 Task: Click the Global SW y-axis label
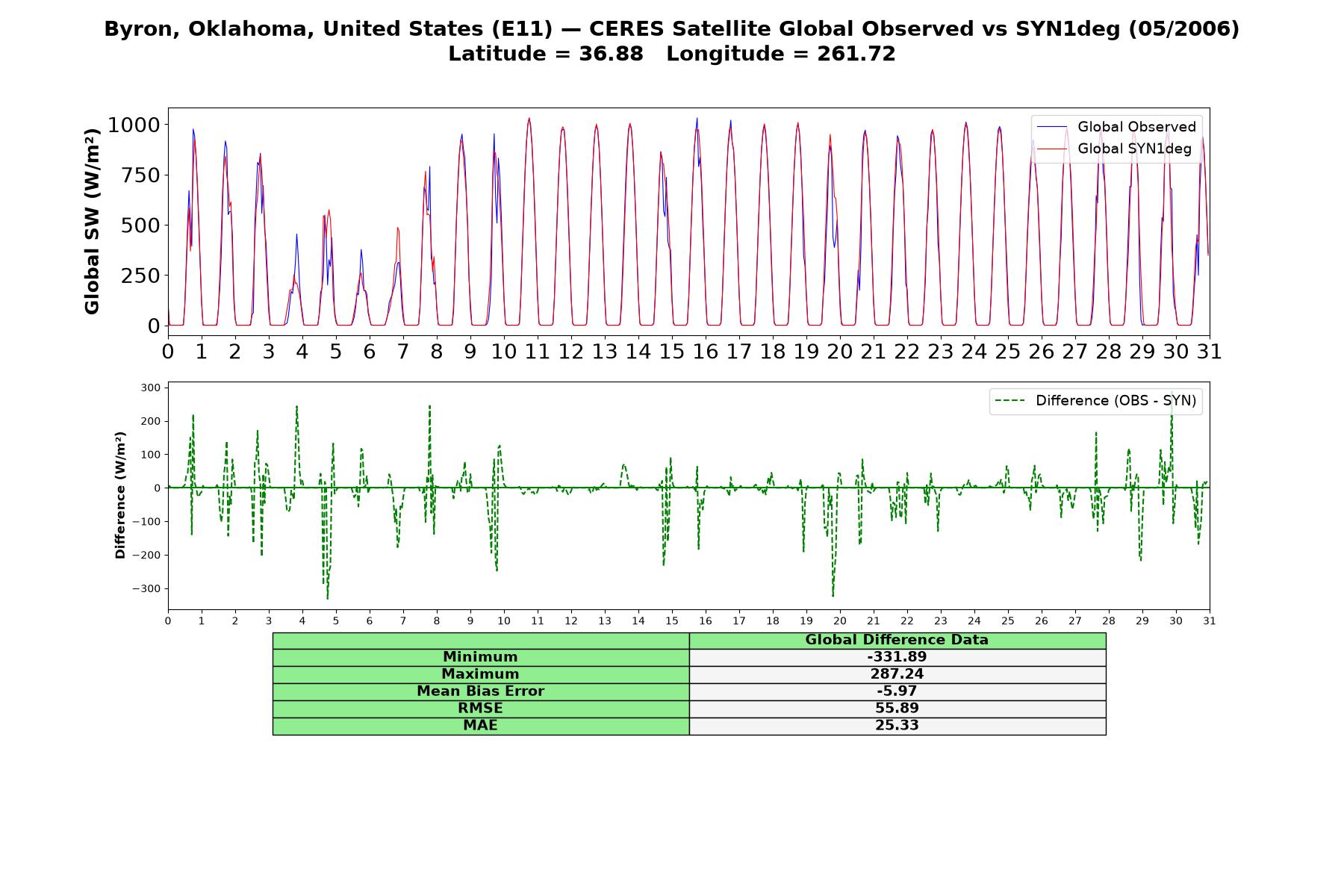[92, 222]
